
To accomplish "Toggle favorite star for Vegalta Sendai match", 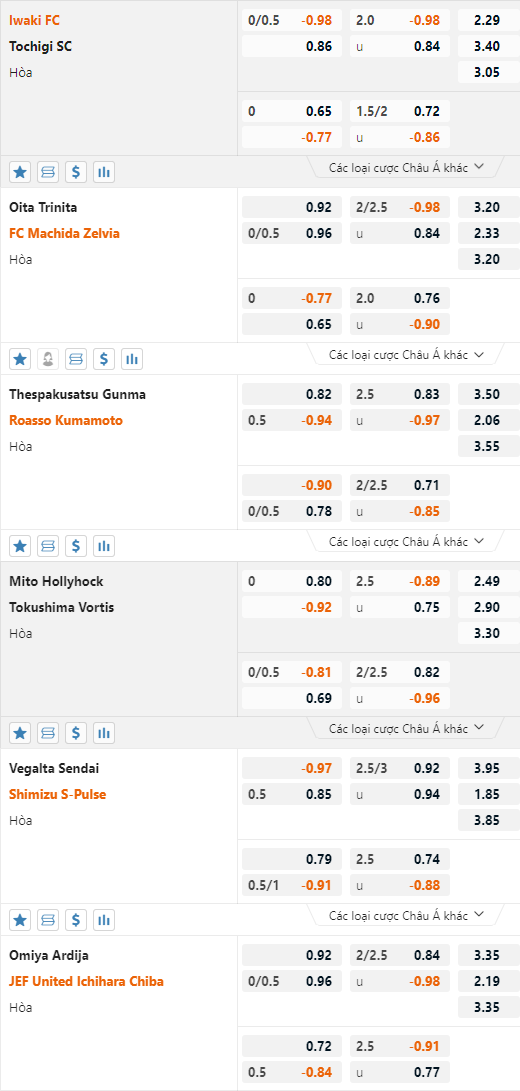I will coord(20,920).
